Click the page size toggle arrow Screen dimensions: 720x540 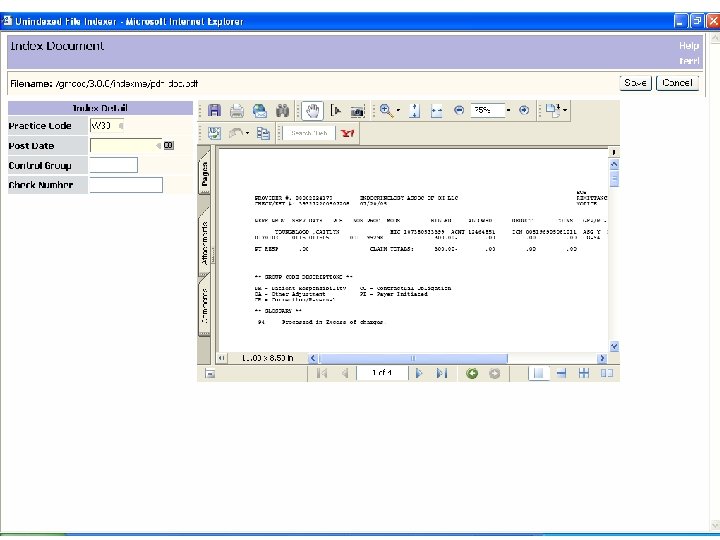point(222,358)
